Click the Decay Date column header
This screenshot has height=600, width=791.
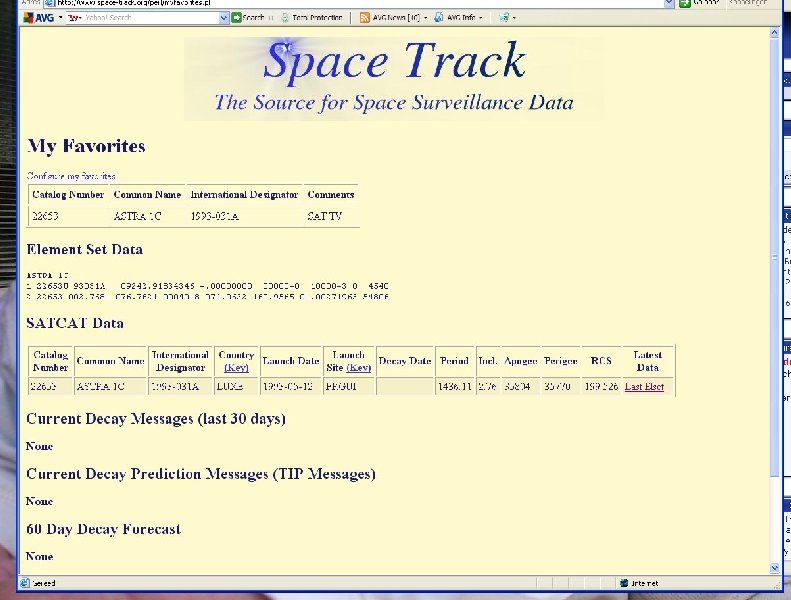click(x=405, y=361)
